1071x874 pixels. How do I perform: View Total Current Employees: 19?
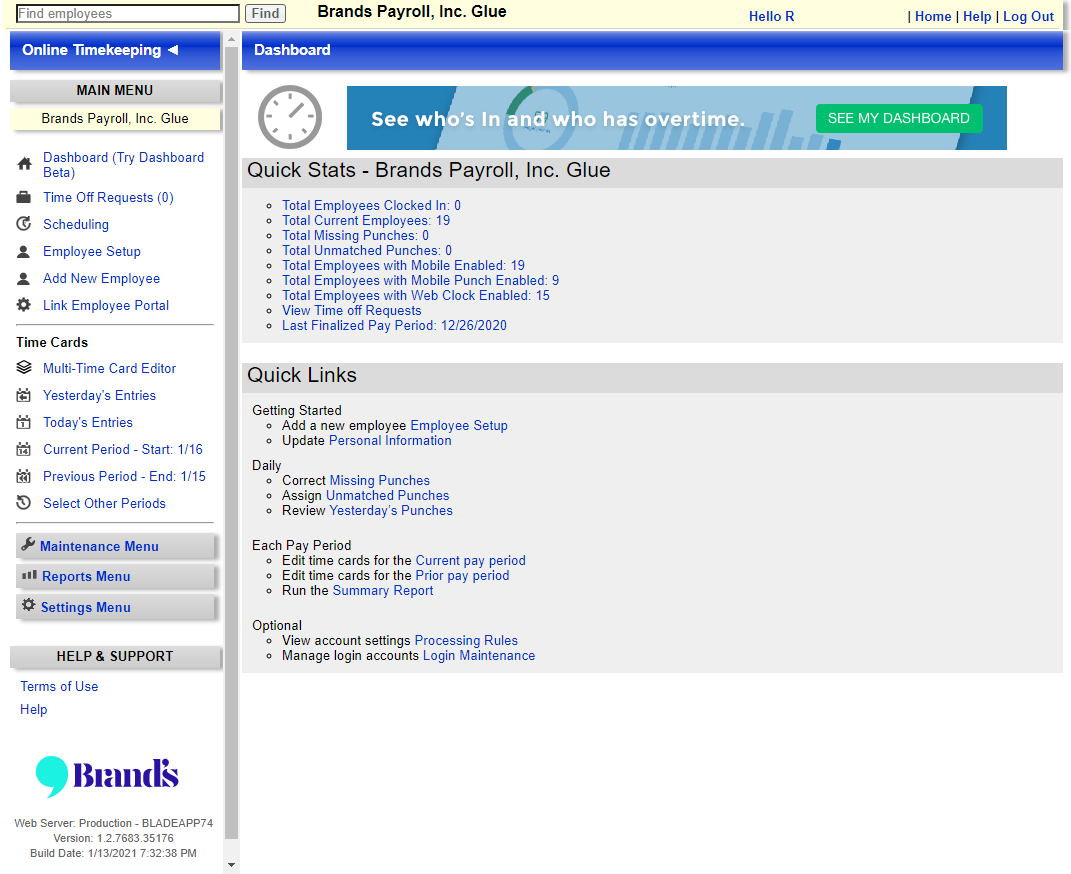click(x=366, y=221)
